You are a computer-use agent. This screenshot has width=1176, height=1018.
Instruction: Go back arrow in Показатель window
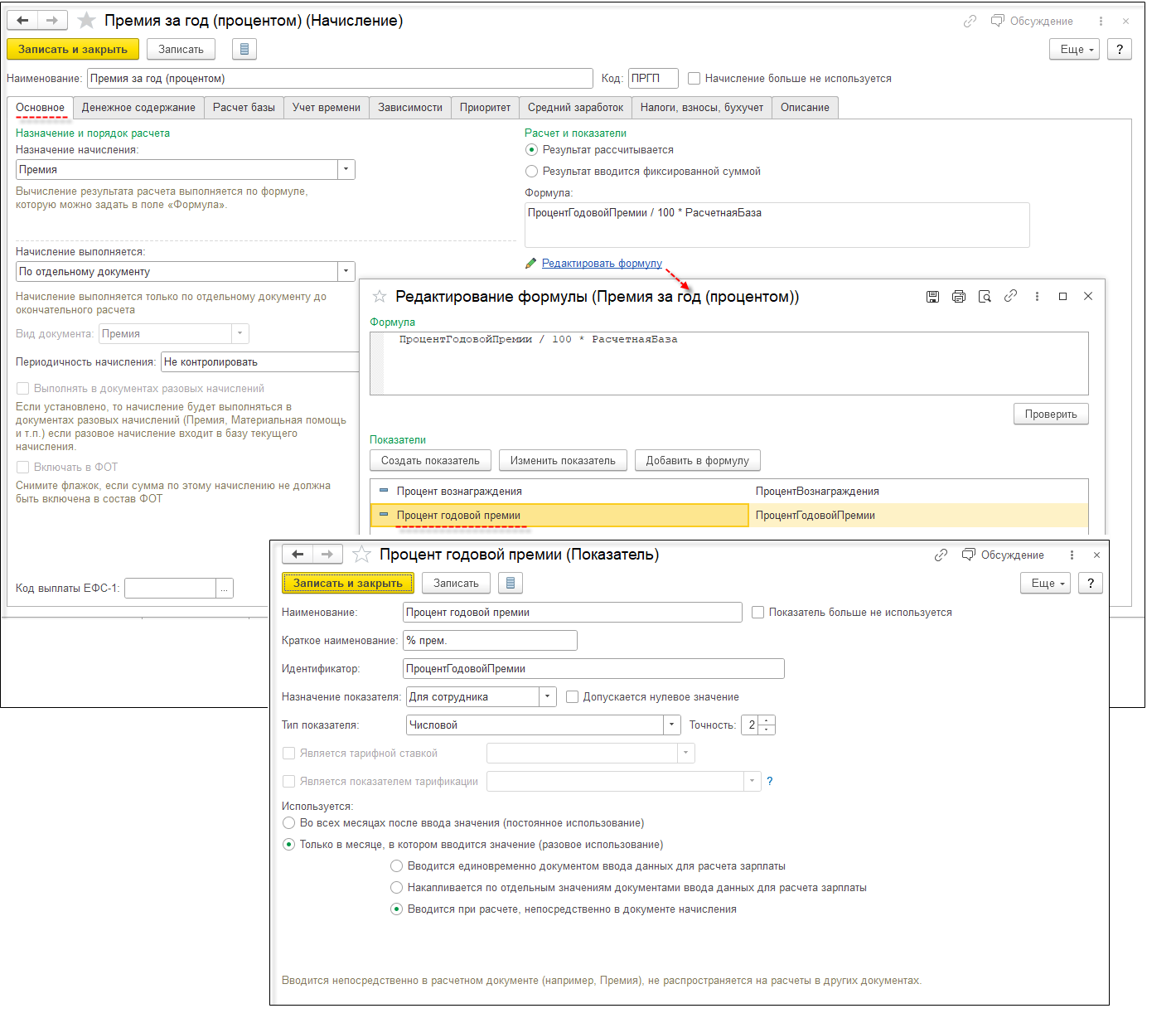pyautogui.click(x=298, y=554)
